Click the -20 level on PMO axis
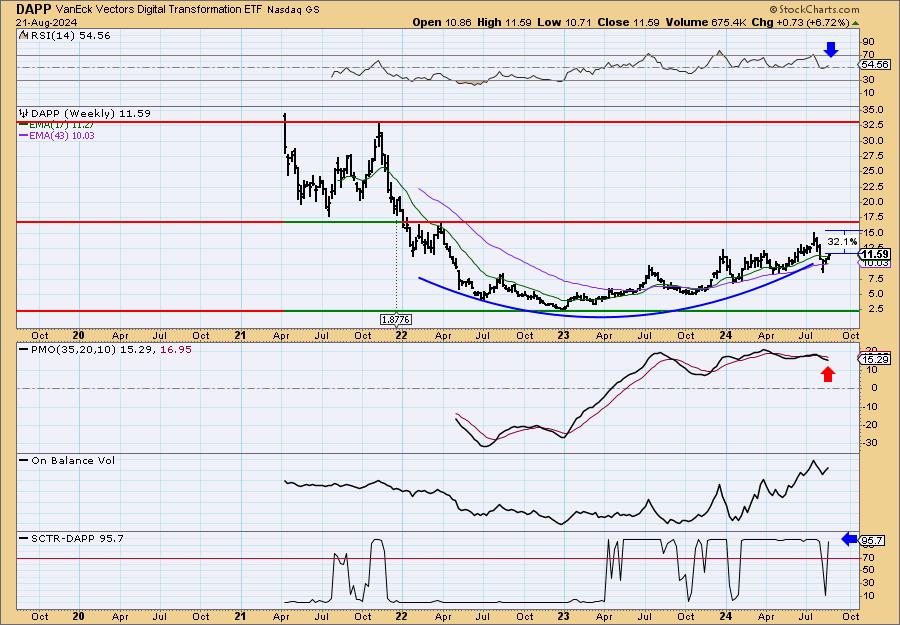The width and height of the screenshot is (900, 625). (x=869, y=425)
